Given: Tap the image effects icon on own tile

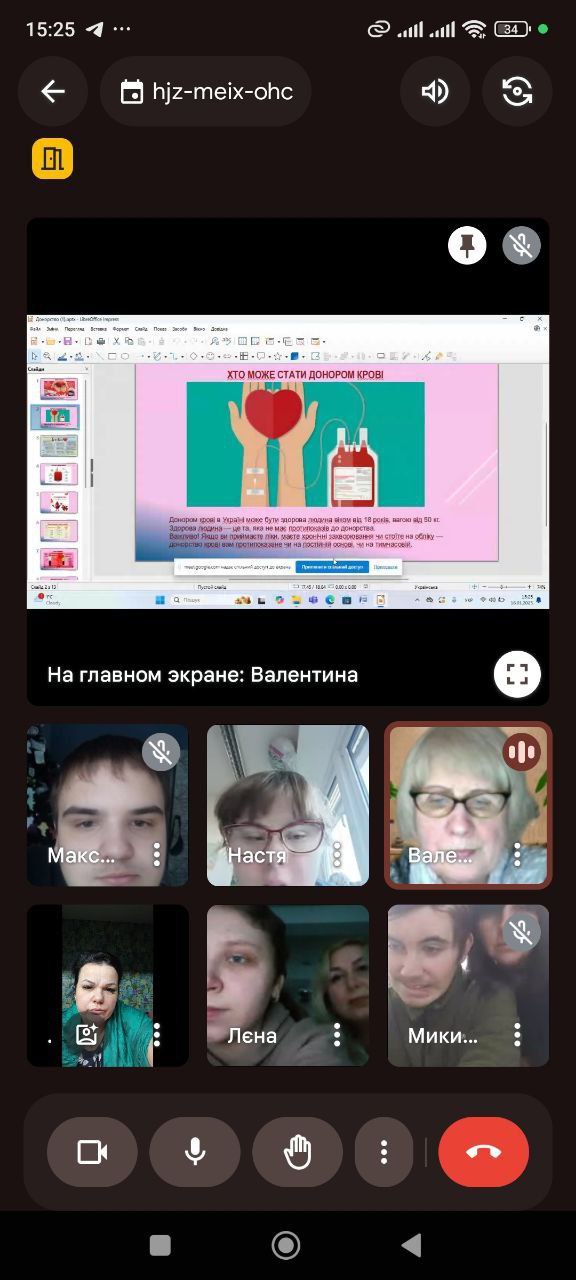Looking at the screenshot, I should coord(87,1035).
